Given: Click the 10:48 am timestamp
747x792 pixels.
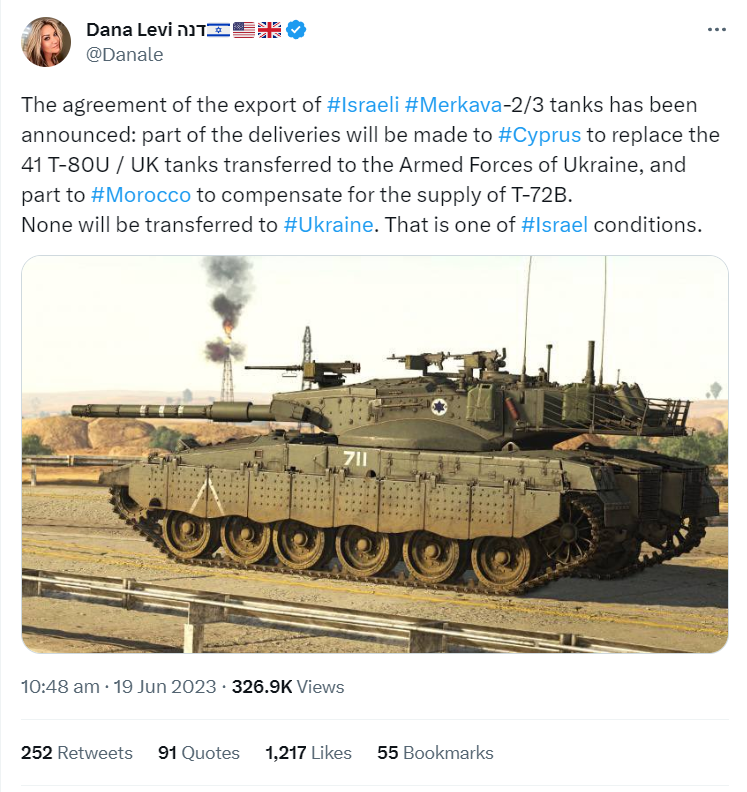Looking at the screenshot, I should tap(61, 687).
